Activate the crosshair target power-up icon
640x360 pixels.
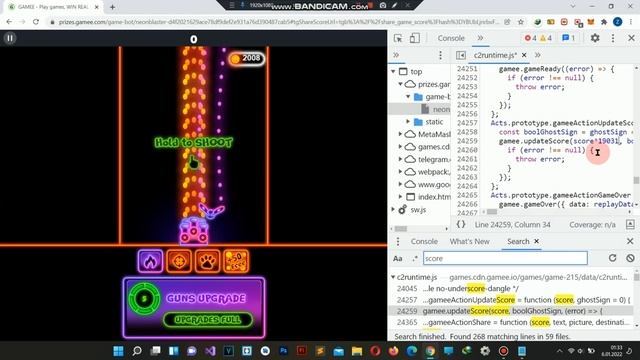(179, 261)
